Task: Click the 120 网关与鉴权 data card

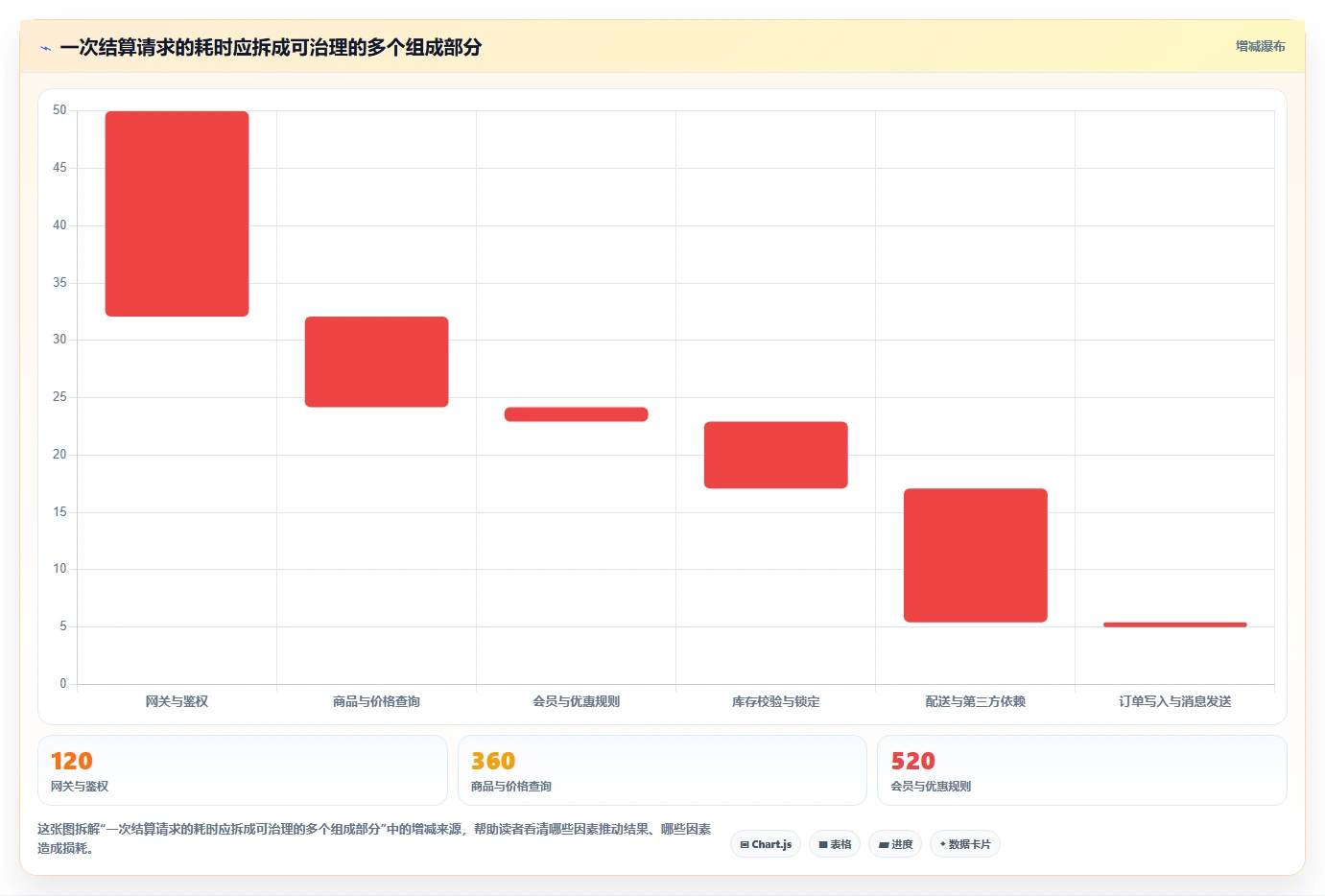Action: [243, 770]
